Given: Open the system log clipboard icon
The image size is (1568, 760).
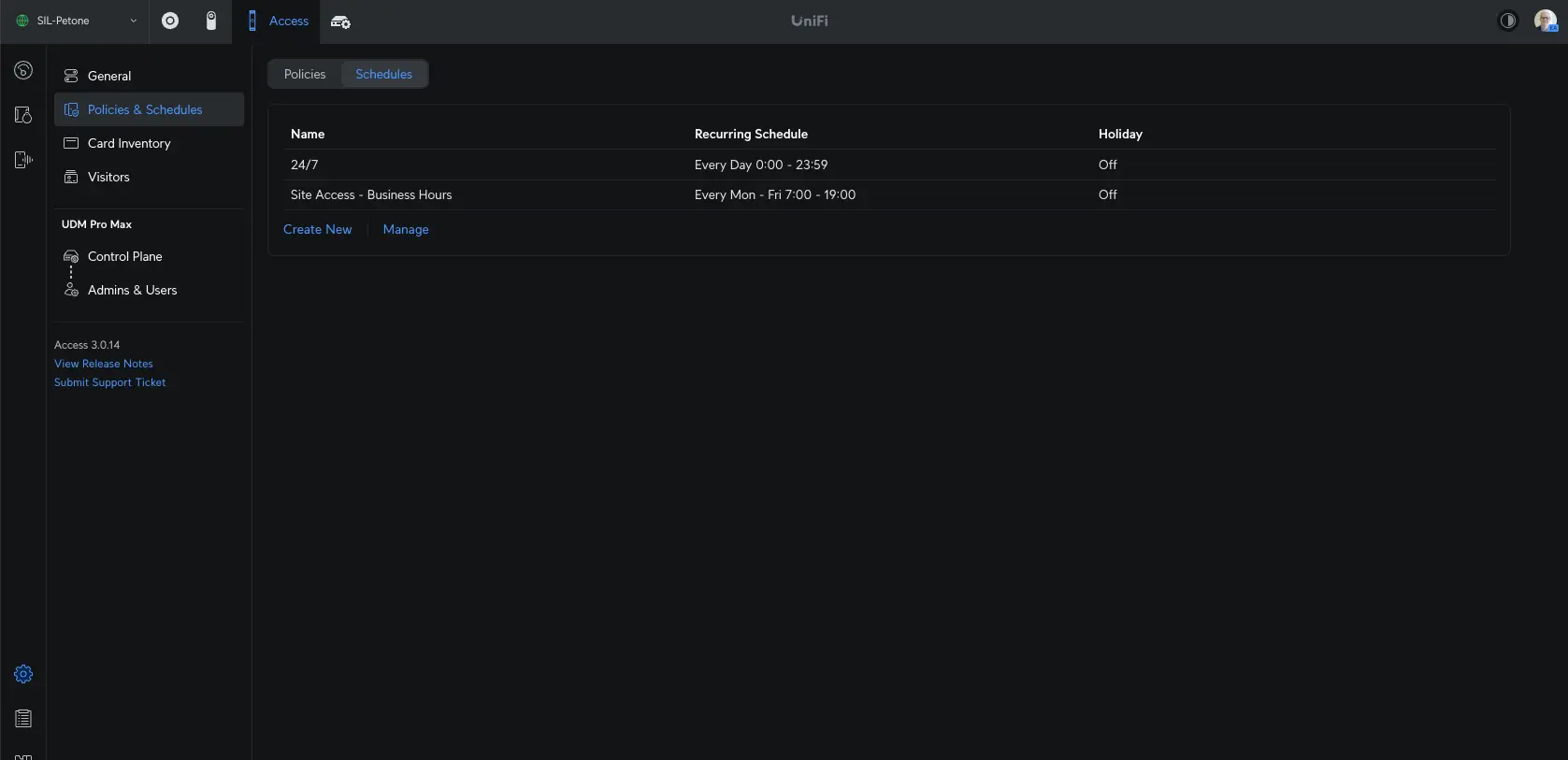Looking at the screenshot, I should click(x=23, y=718).
